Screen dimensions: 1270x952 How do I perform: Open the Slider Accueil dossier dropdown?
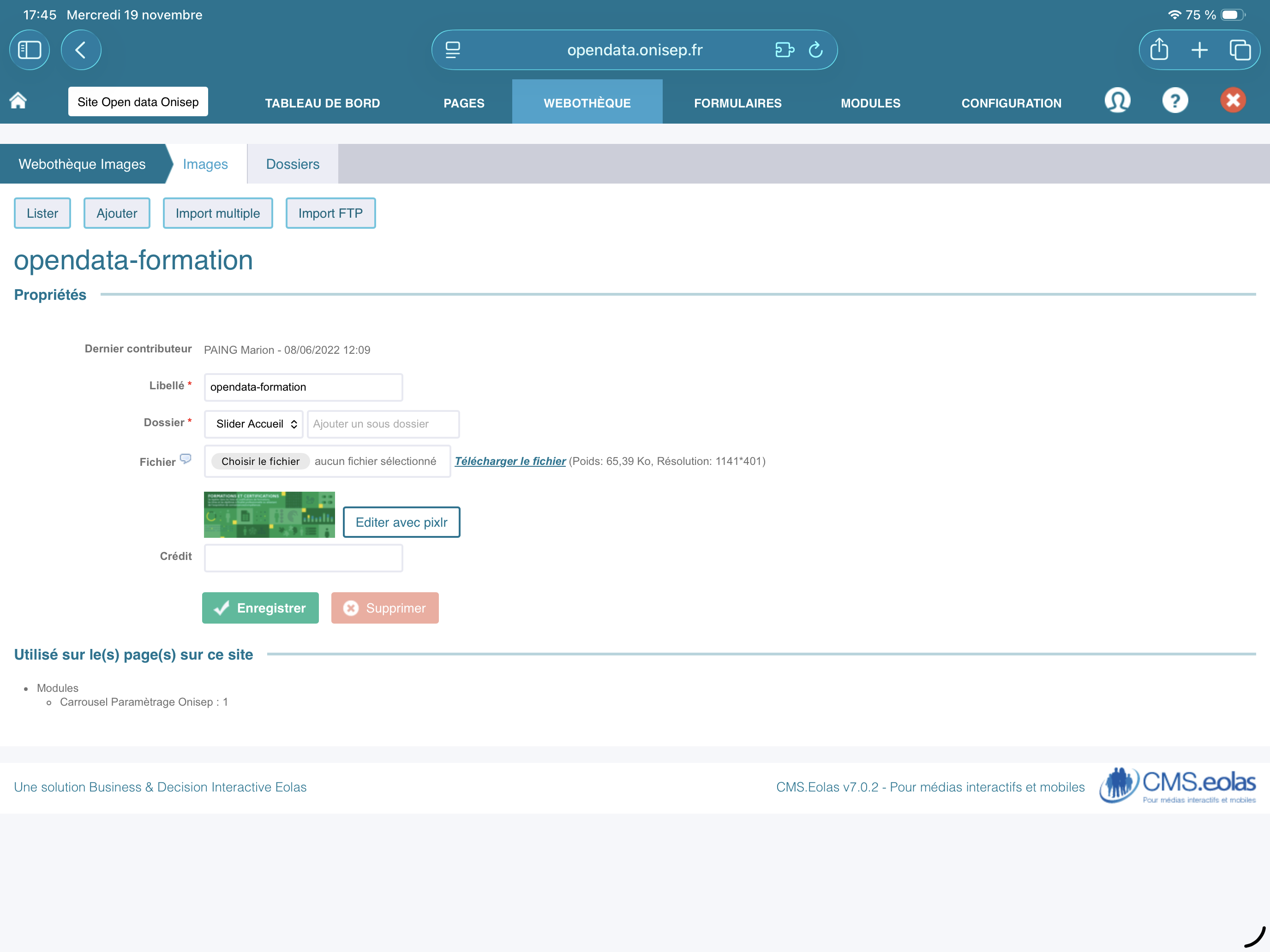[254, 424]
